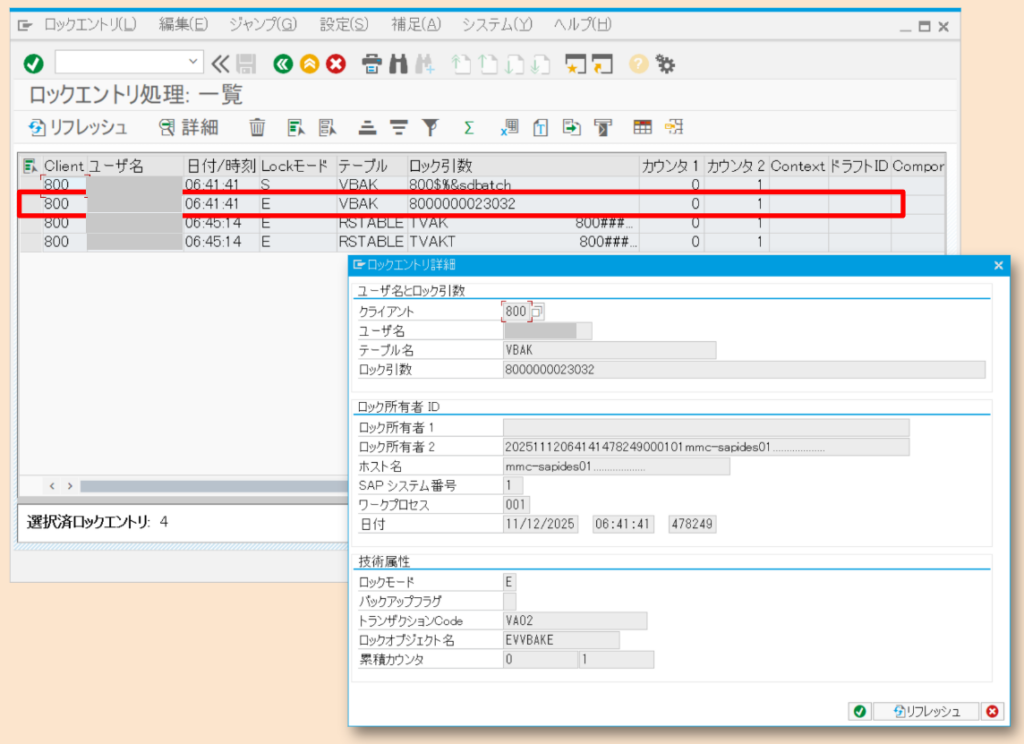Confirm the detail dialog with the green check
1024x744 pixels.
pyautogui.click(x=860, y=711)
